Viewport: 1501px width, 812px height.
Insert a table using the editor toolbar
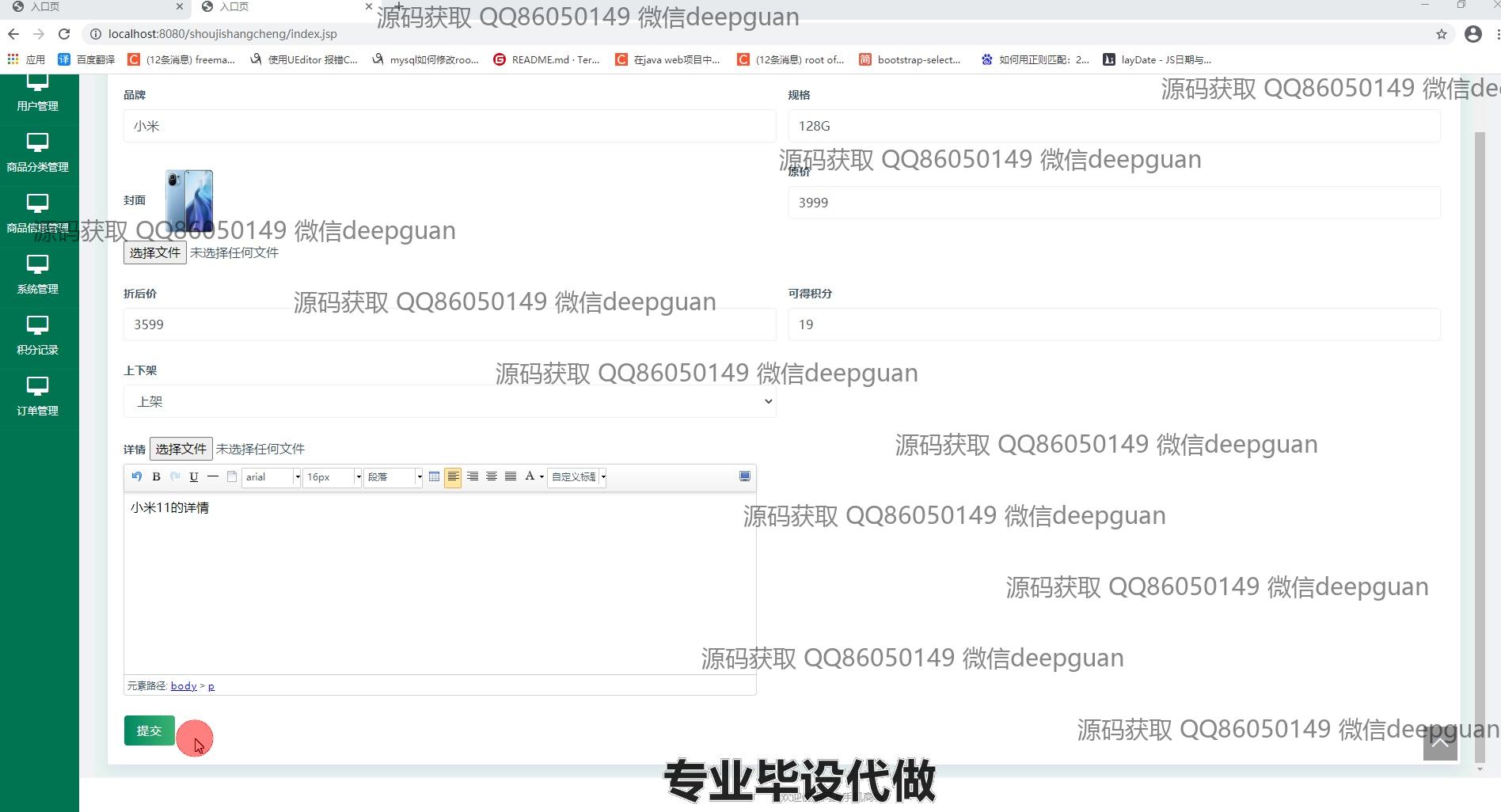tap(434, 476)
